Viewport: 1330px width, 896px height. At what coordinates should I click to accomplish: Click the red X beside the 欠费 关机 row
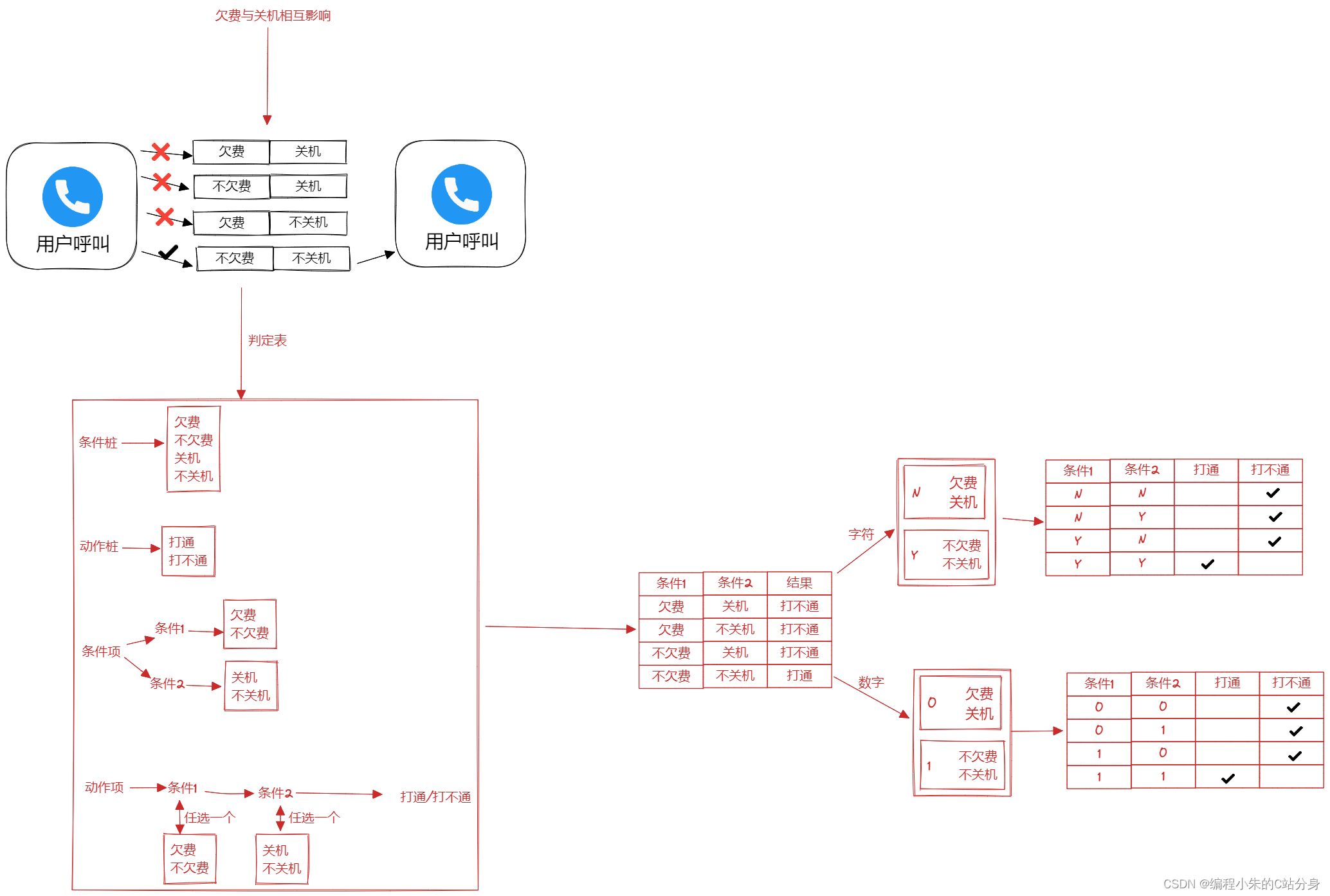point(161,152)
